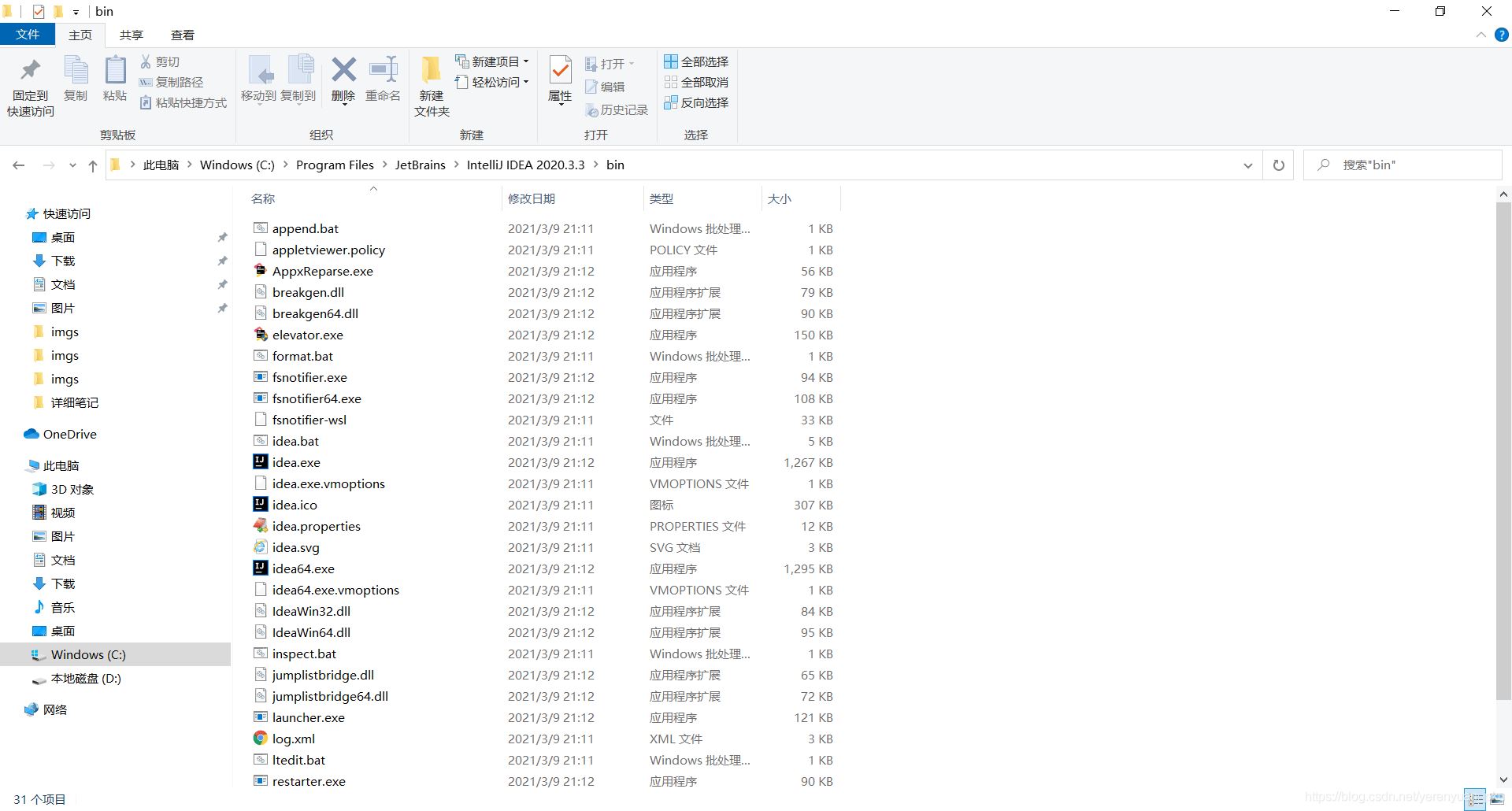Open the Help question mark icon
Viewport: 1512px width, 811px height.
[1502, 35]
